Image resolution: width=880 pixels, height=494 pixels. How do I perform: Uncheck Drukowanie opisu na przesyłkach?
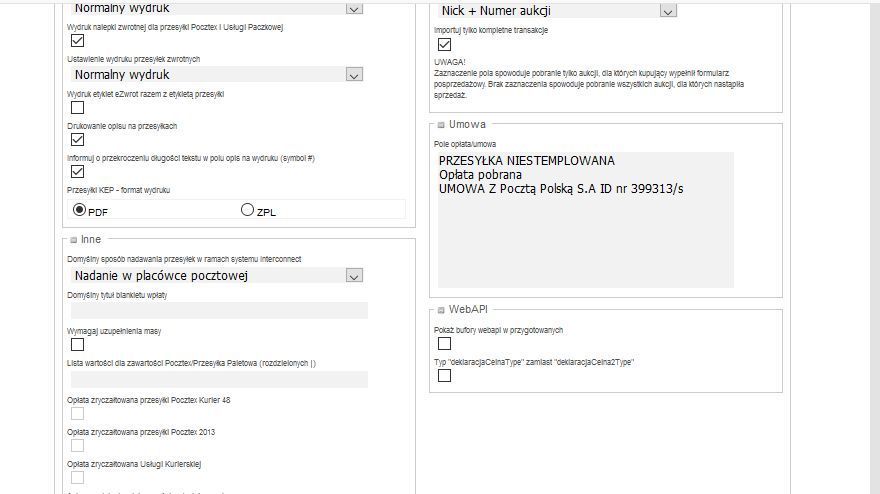(77, 139)
